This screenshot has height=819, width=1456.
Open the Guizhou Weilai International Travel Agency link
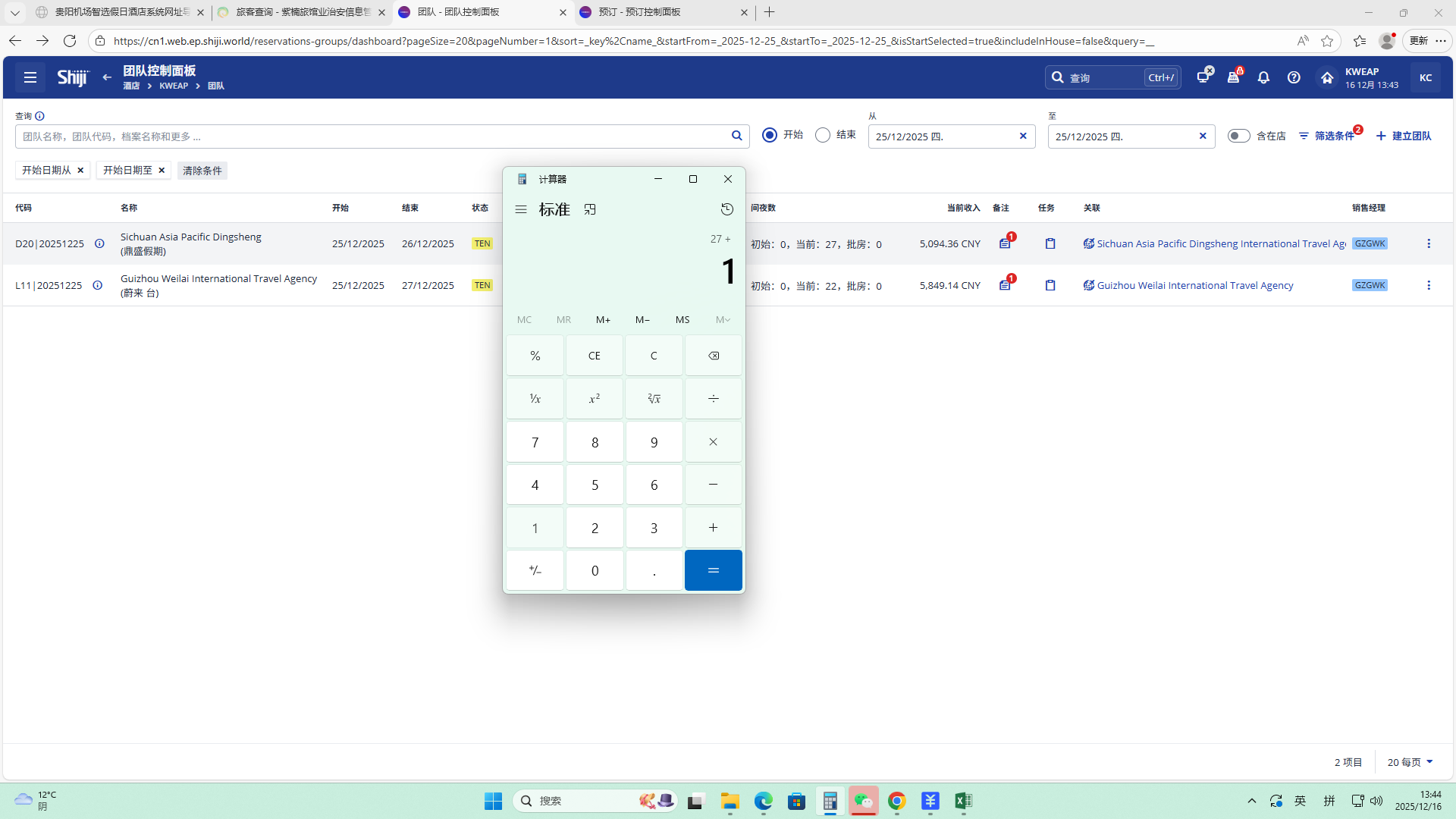coord(1194,286)
